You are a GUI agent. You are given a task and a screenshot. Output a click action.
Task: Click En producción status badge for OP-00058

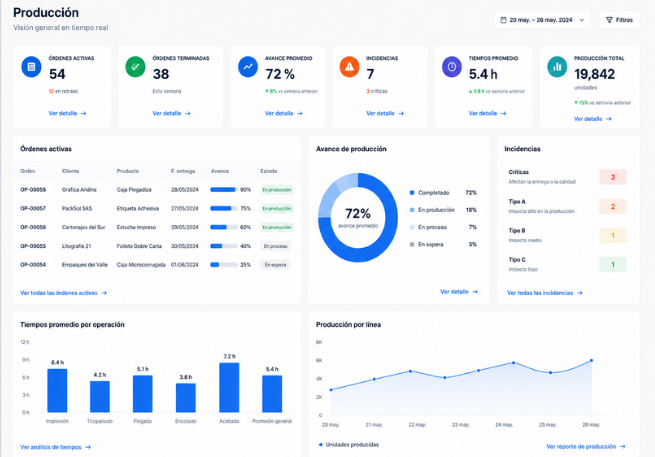pyautogui.click(x=277, y=190)
